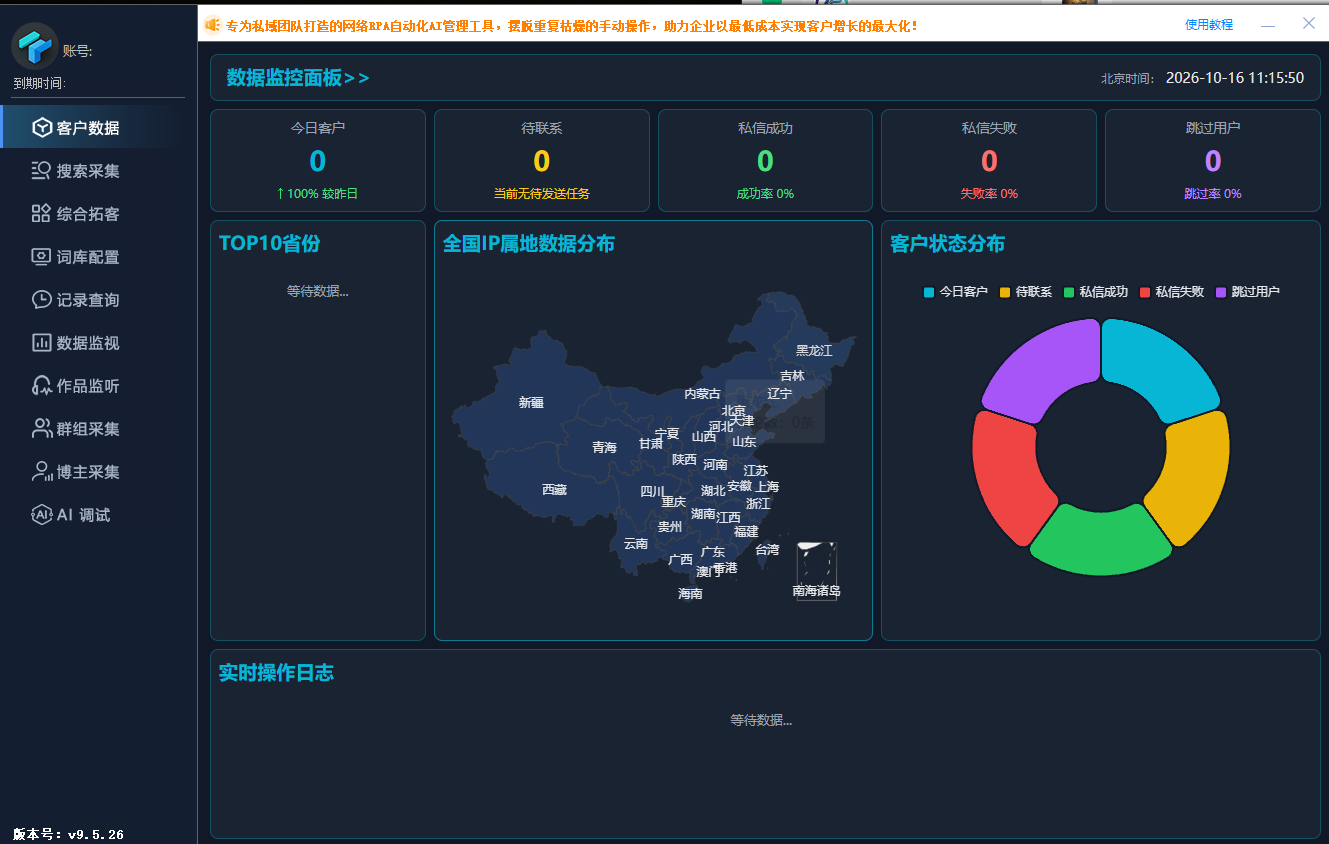Click the 记录查询 clock icon

pyautogui.click(x=41, y=299)
